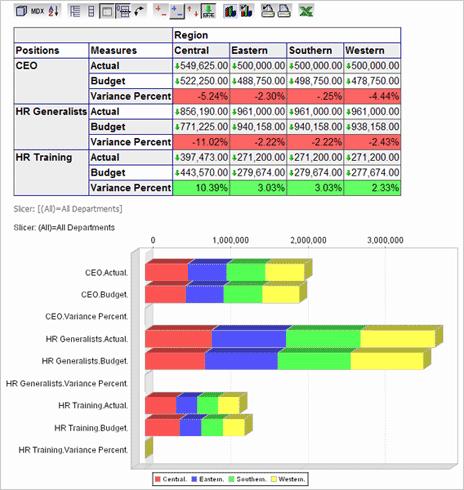Image resolution: width=464 pixels, height=490 pixels.
Task: Click the Measures header cell
Action: [x=131, y=51]
